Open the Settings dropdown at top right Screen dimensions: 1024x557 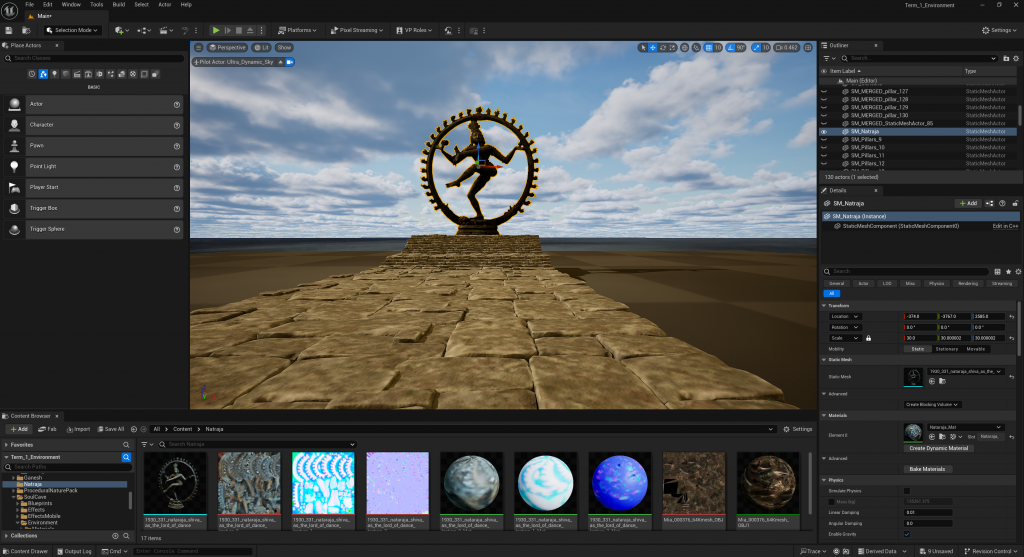pos(999,30)
